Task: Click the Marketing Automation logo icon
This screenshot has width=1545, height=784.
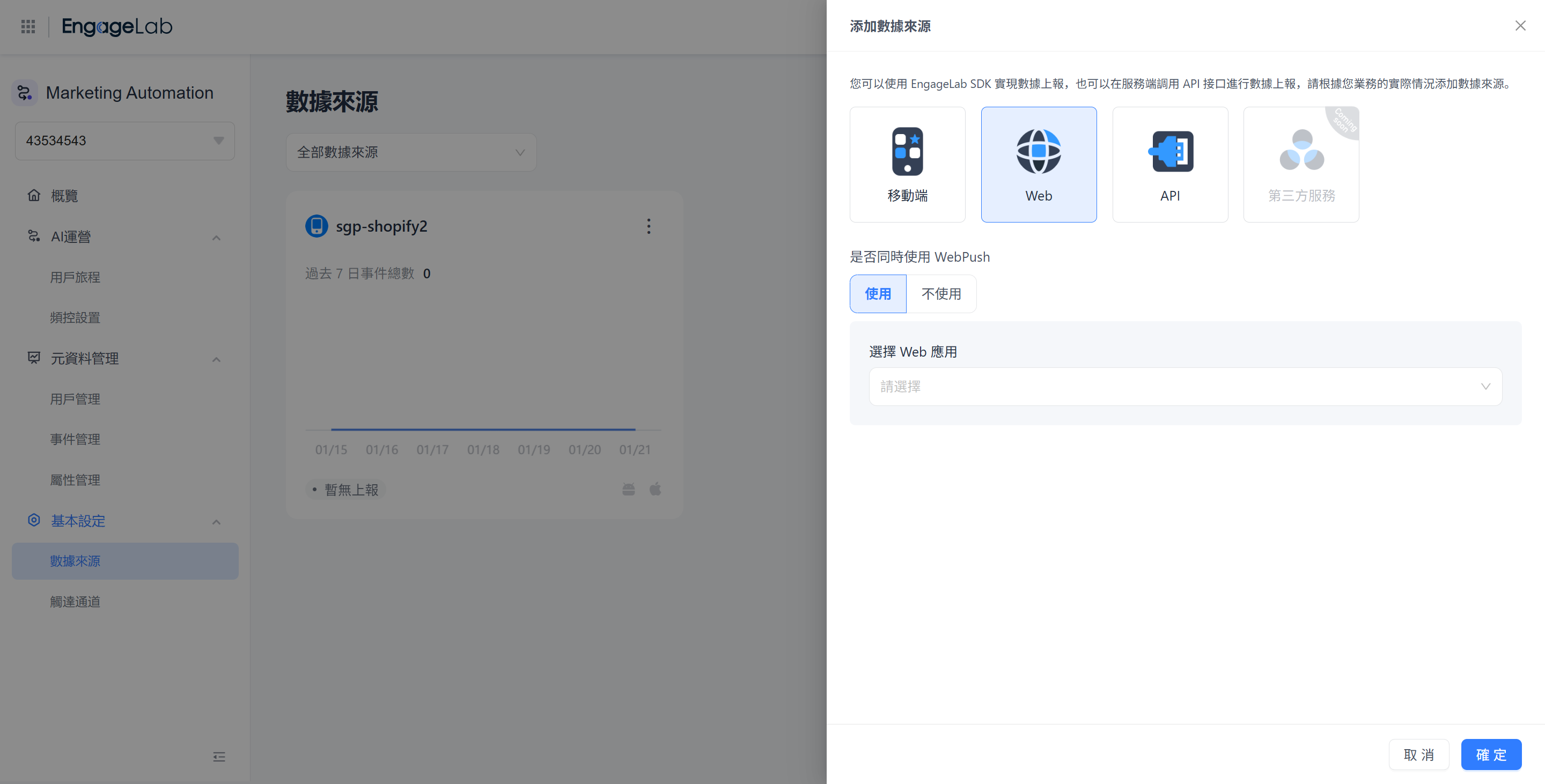Action: coord(25,93)
